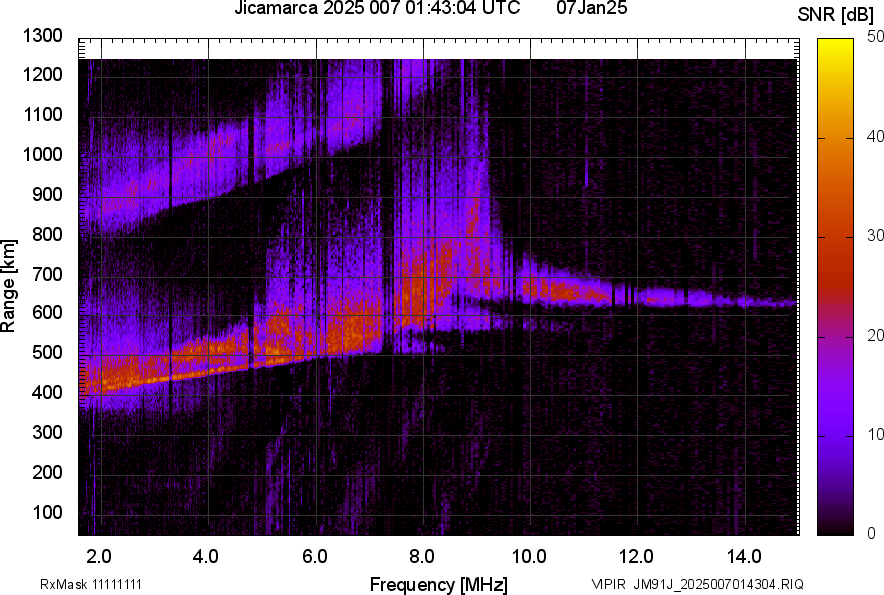Image resolution: width=884 pixels, height=595 pixels.
Task: Click the frequency tick label '4.0'
Action: 206,556
